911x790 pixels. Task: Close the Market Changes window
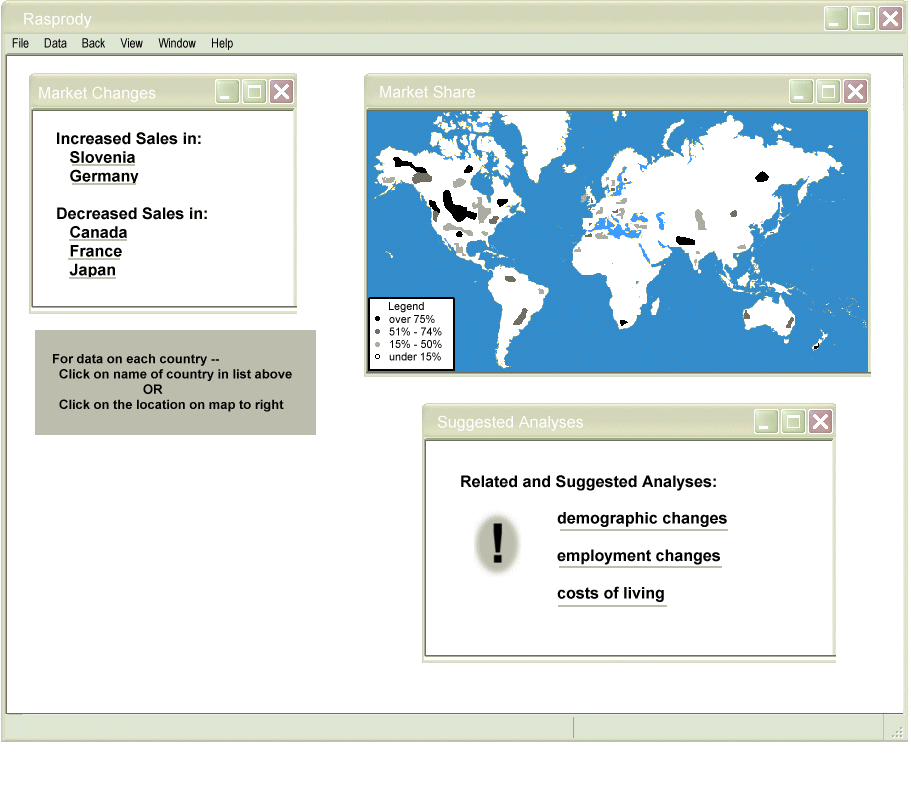click(282, 92)
